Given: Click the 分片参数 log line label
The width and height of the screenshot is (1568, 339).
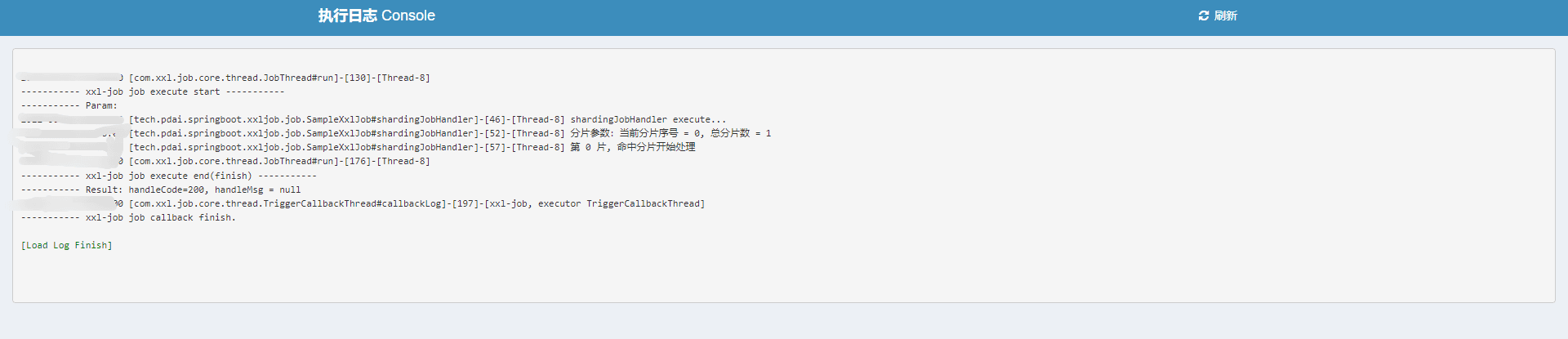Looking at the screenshot, I should (591, 134).
